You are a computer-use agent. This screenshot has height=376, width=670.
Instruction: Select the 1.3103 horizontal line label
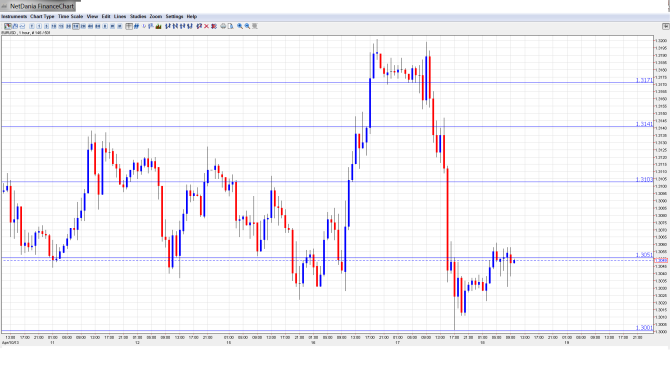(644, 179)
